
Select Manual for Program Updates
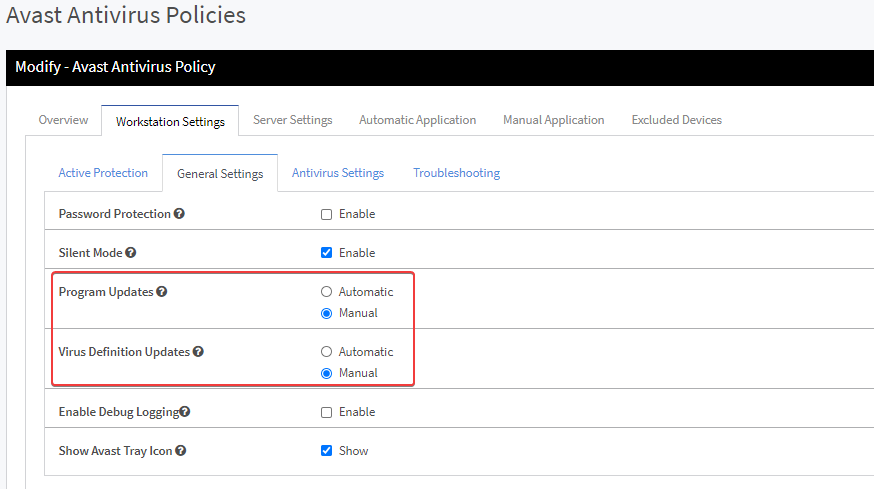(327, 313)
